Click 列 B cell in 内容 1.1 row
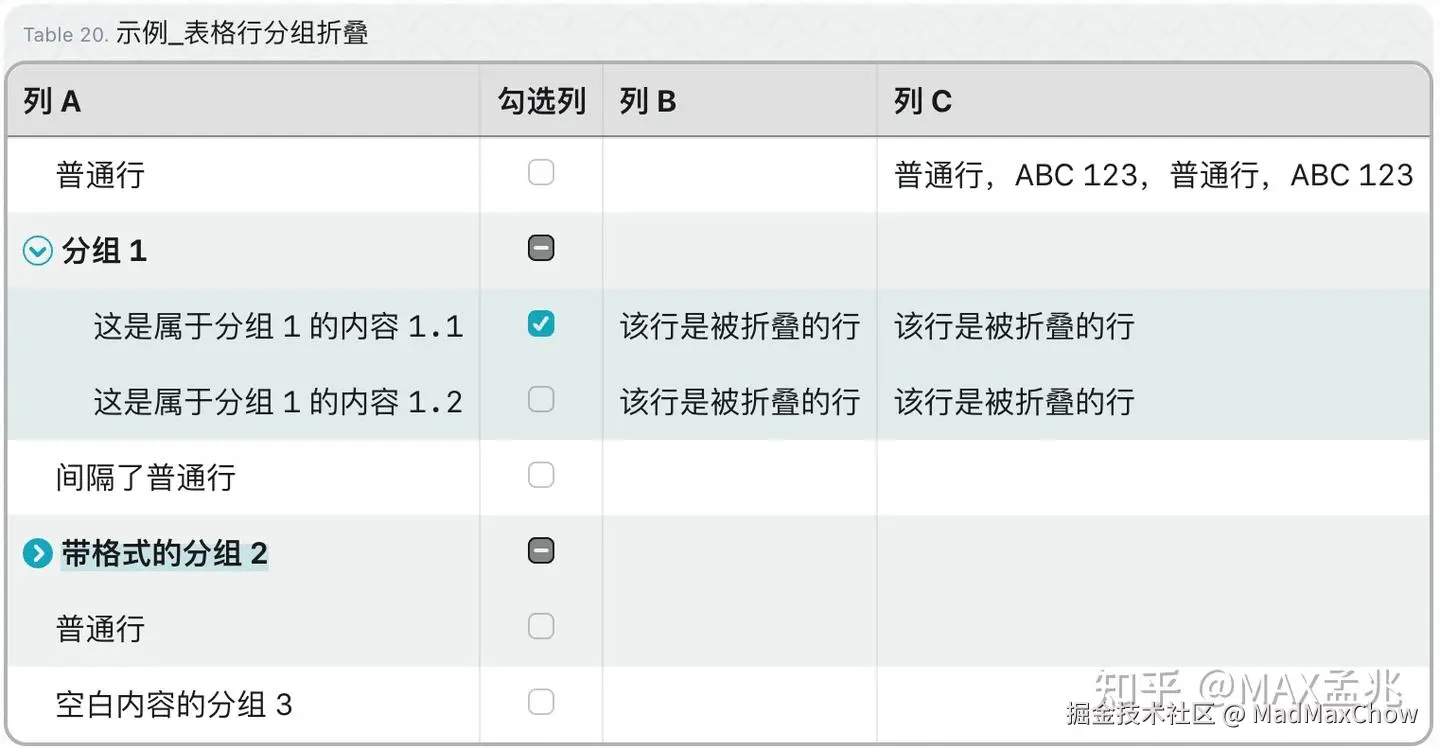Image resolution: width=1440 pixels, height=749 pixels. (x=739, y=327)
